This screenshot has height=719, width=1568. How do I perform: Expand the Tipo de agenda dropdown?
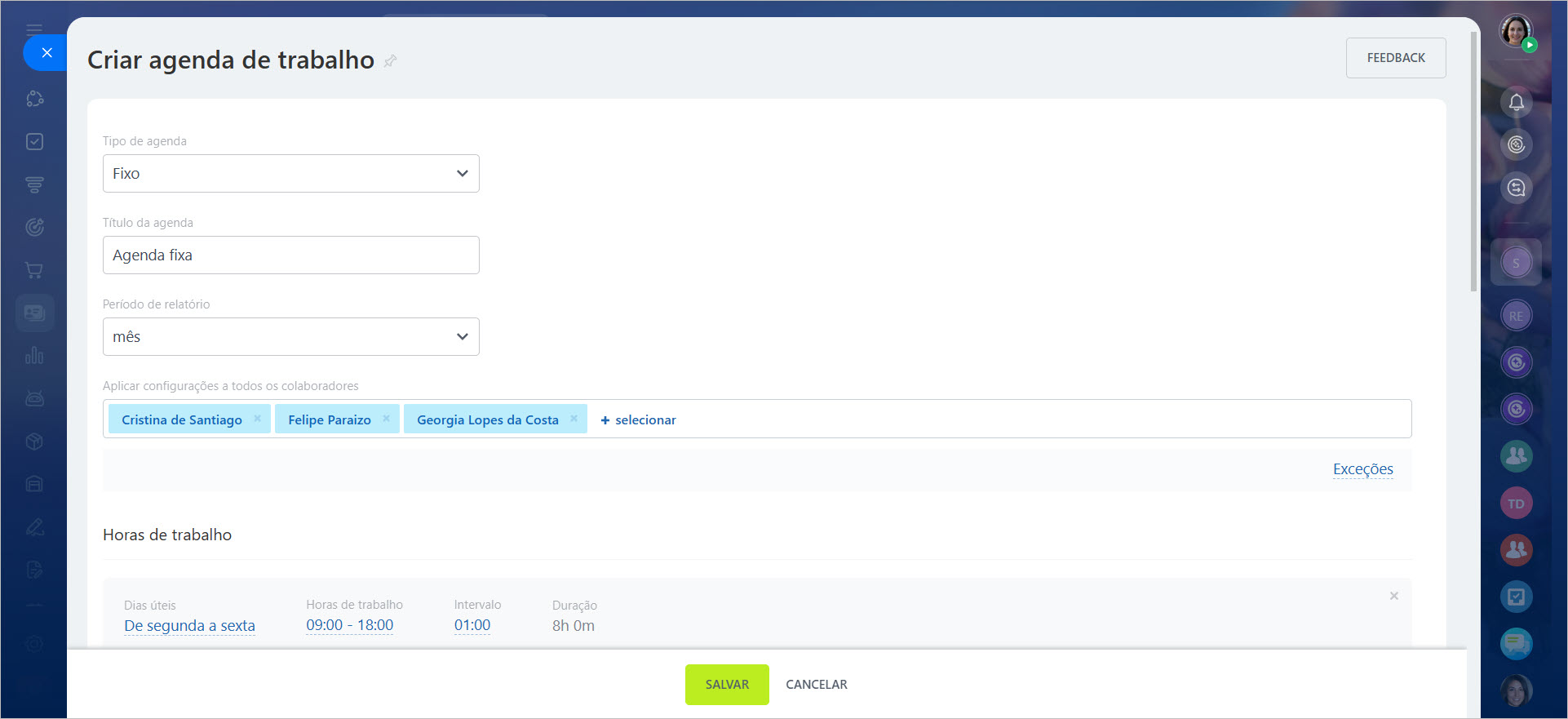(290, 174)
